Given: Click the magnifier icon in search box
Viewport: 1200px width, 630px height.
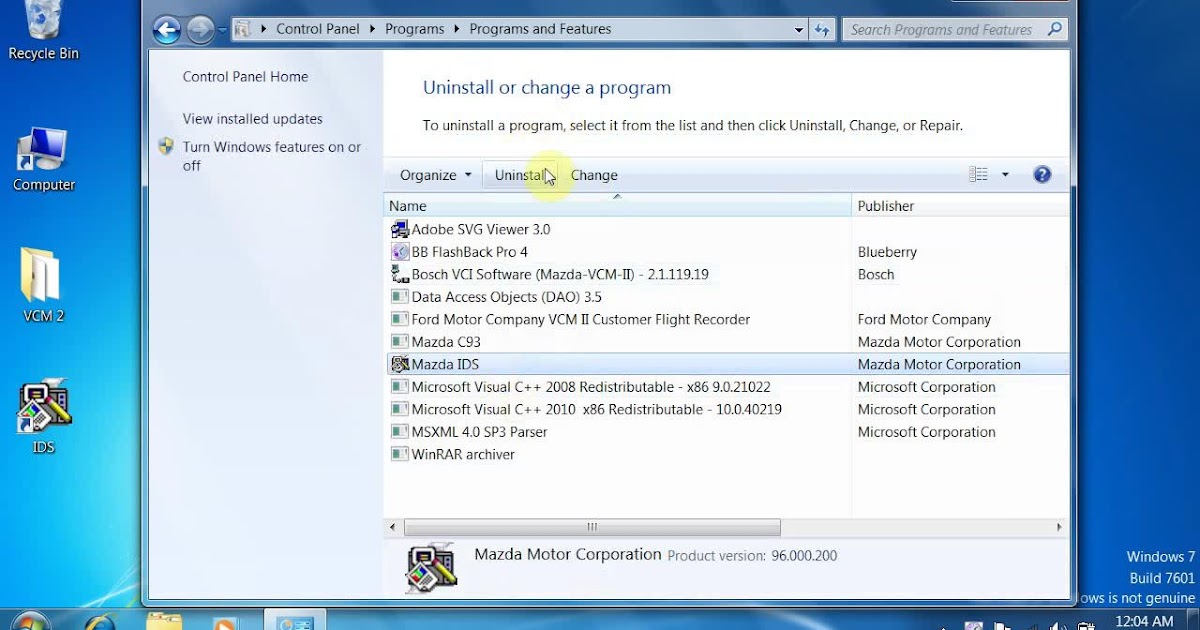Looking at the screenshot, I should [1054, 30].
